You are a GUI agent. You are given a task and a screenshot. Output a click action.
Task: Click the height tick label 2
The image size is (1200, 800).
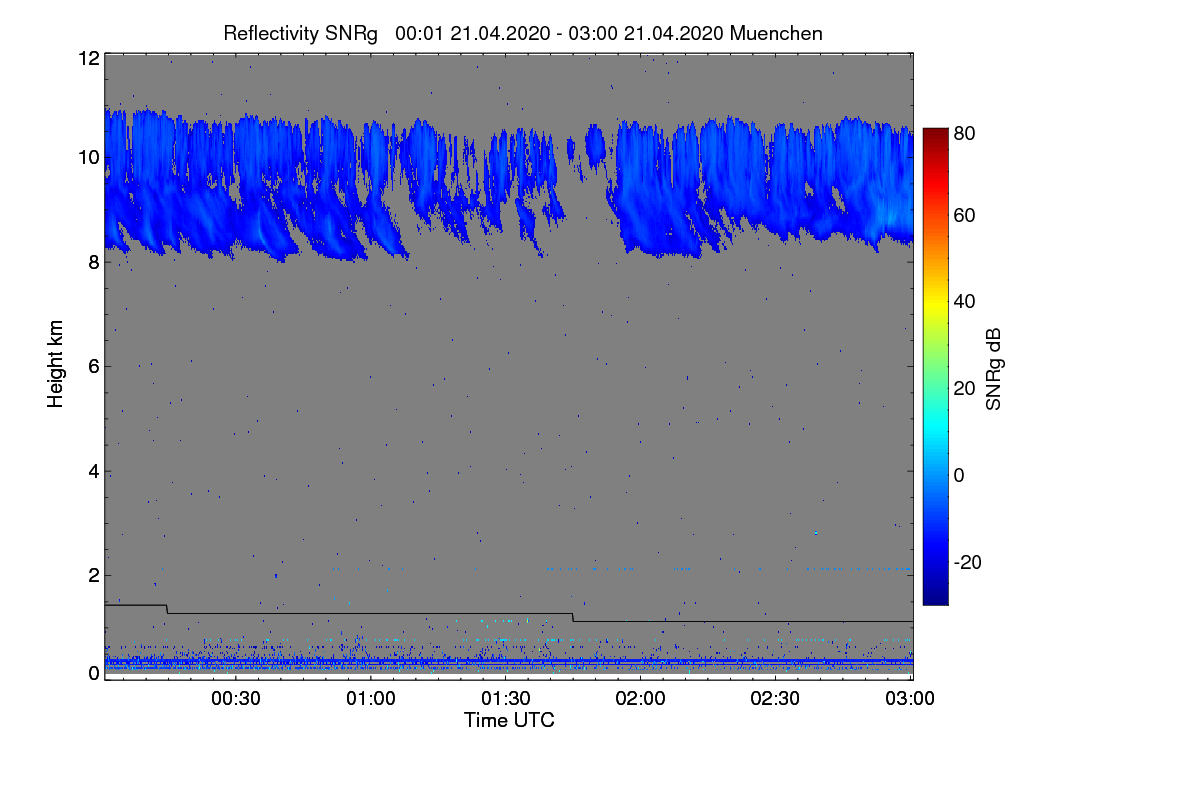click(x=93, y=575)
